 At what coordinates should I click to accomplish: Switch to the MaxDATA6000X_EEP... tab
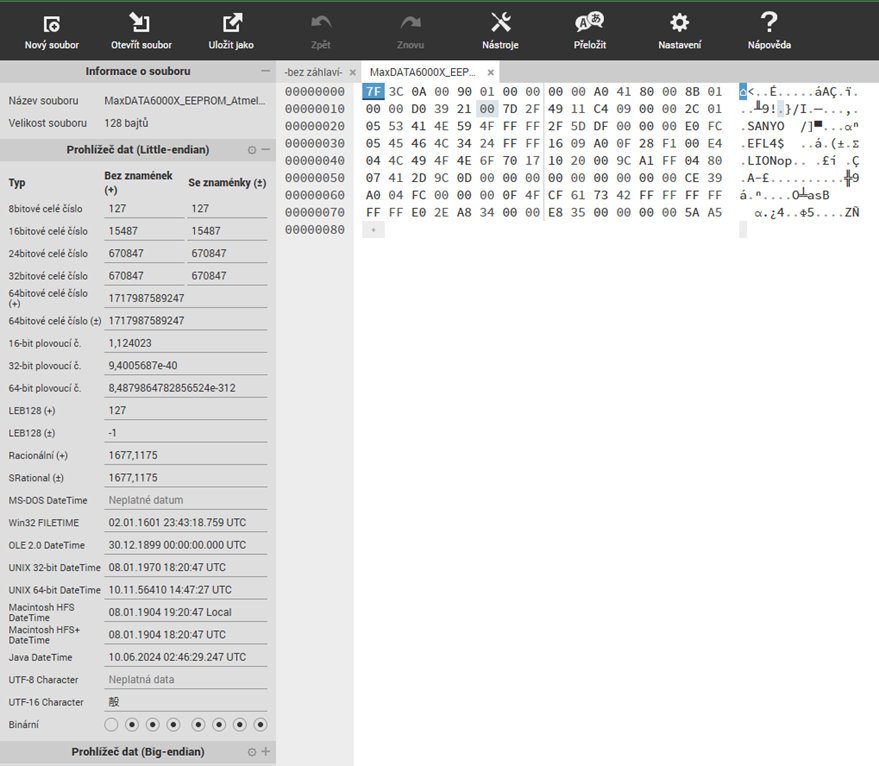(x=423, y=72)
